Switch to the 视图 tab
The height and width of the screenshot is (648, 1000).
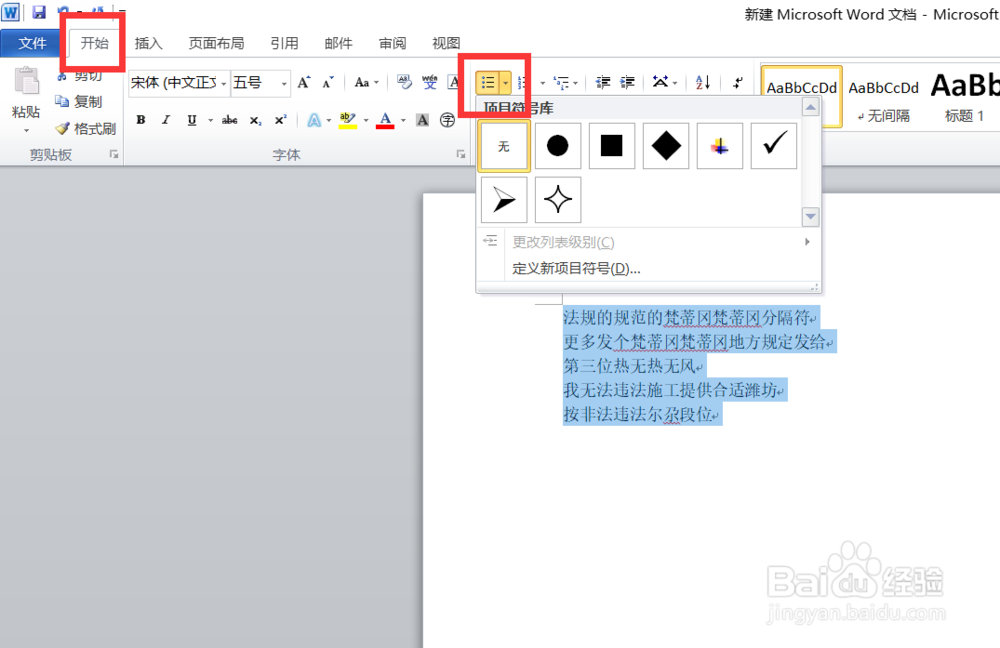446,43
